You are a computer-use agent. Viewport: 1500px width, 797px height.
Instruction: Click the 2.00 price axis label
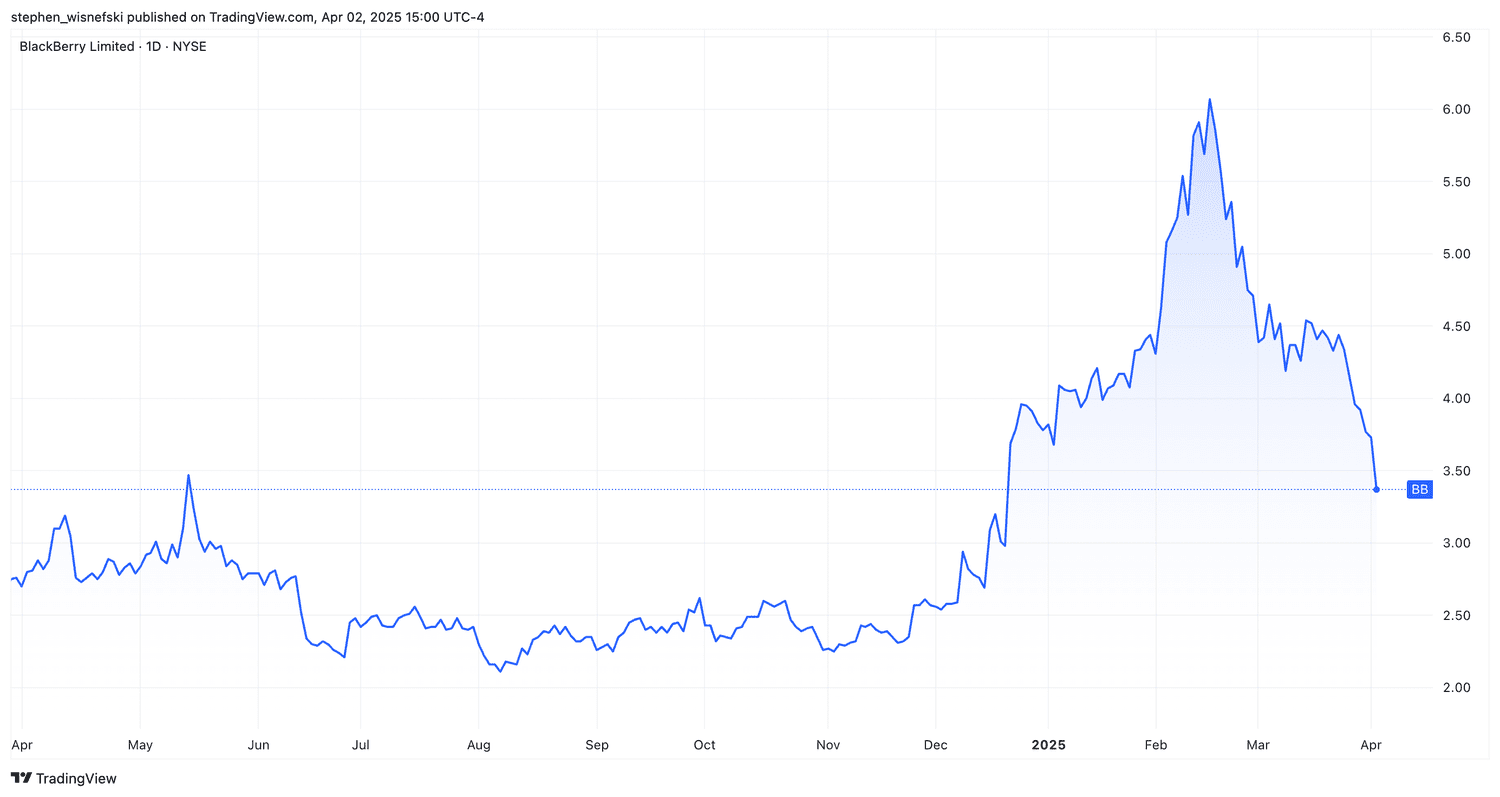point(1456,687)
